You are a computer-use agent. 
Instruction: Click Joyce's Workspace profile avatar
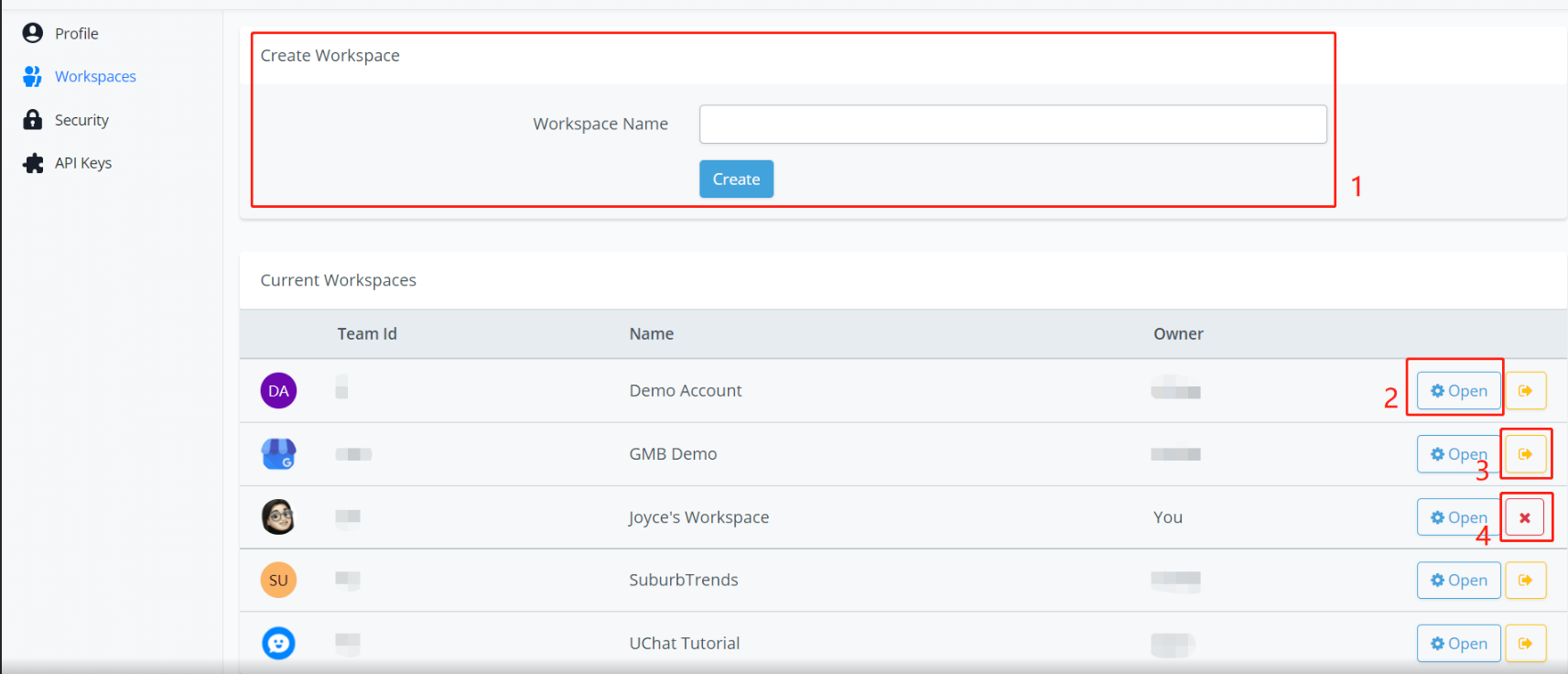pos(278,517)
